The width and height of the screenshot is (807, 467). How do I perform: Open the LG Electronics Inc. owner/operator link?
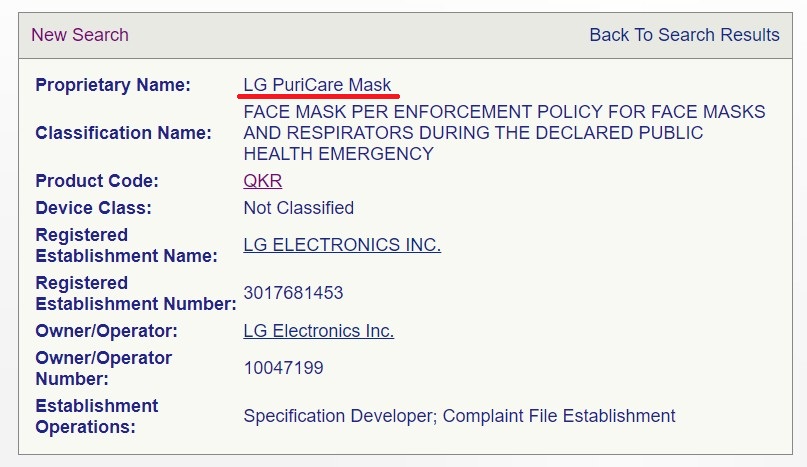(319, 331)
